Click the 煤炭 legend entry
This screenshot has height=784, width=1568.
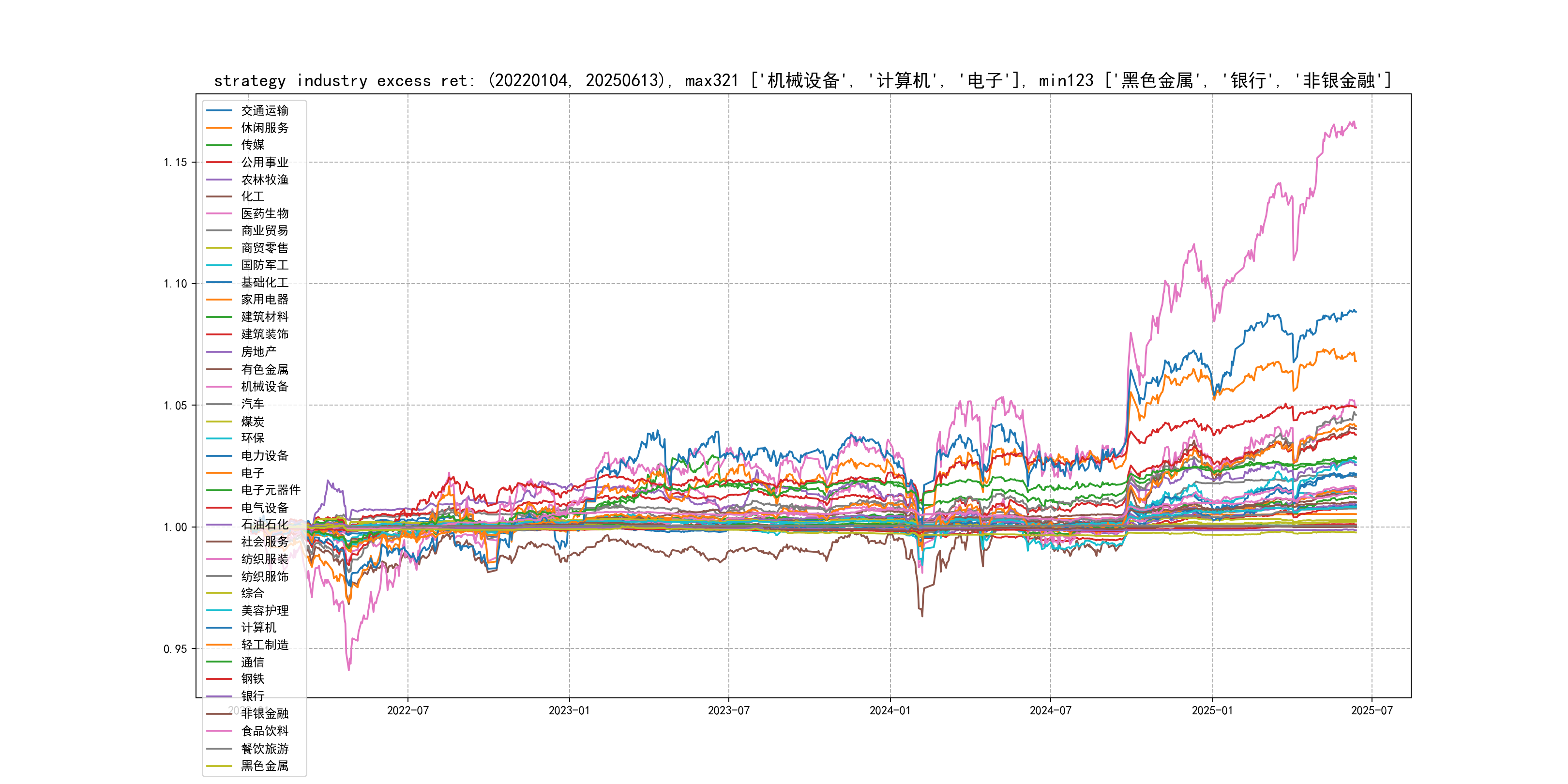point(253,421)
